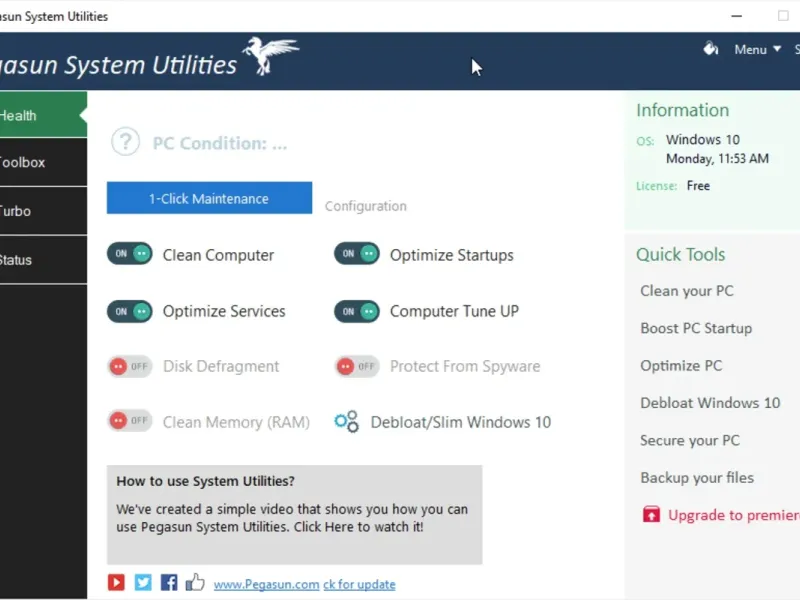Minimize the Pegasun window

(x=736, y=16)
